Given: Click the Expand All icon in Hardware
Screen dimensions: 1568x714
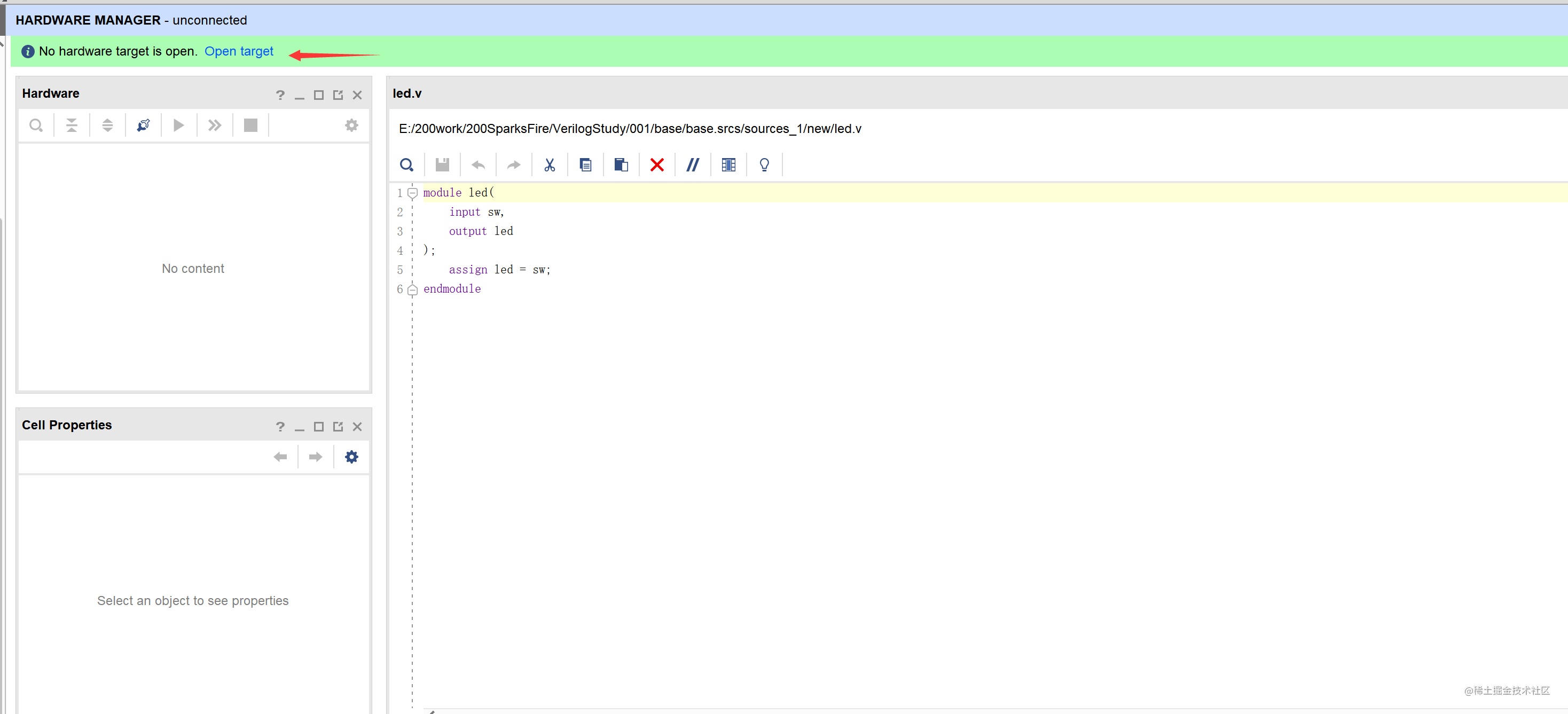Looking at the screenshot, I should [x=107, y=125].
